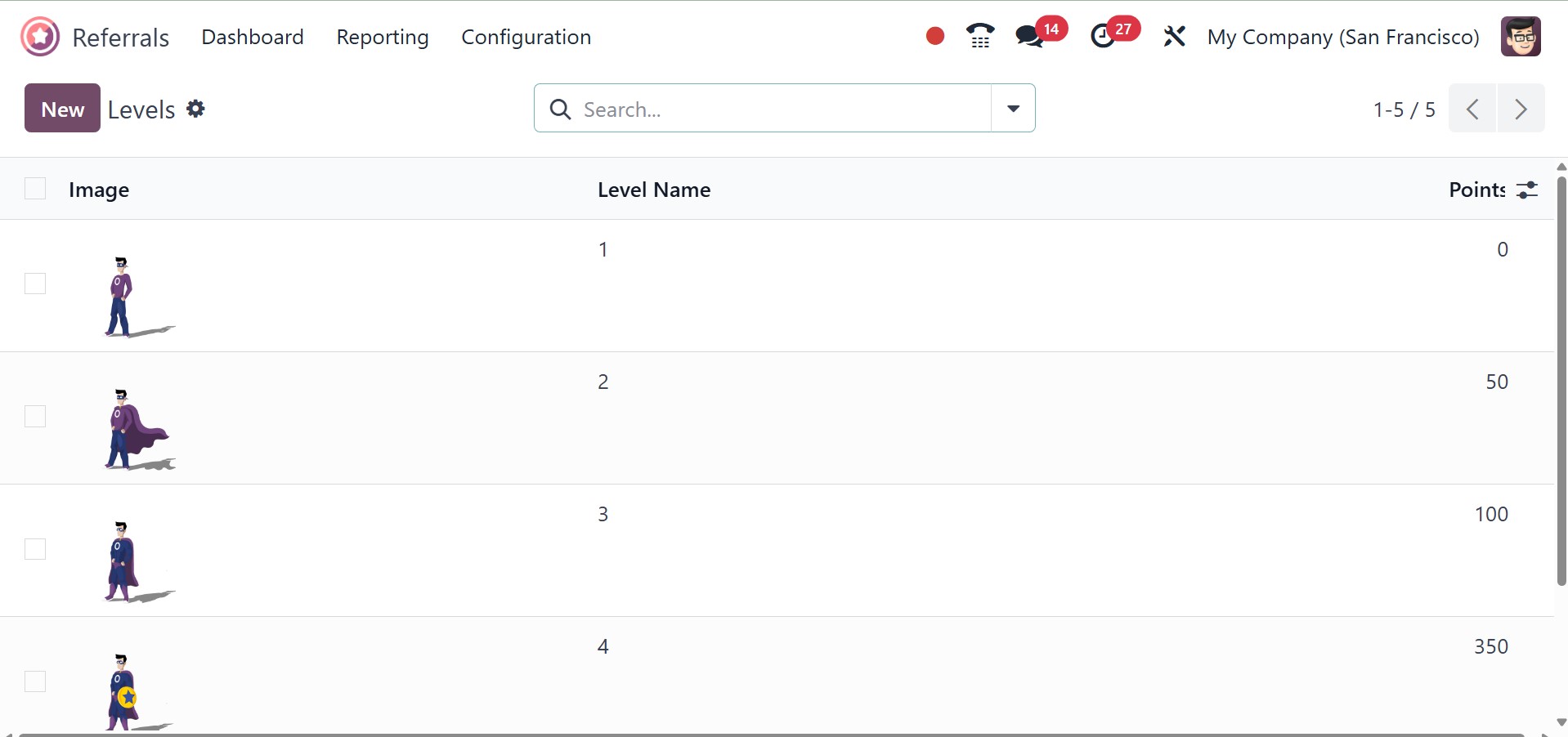Open the Configuration menu

point(526,37)
